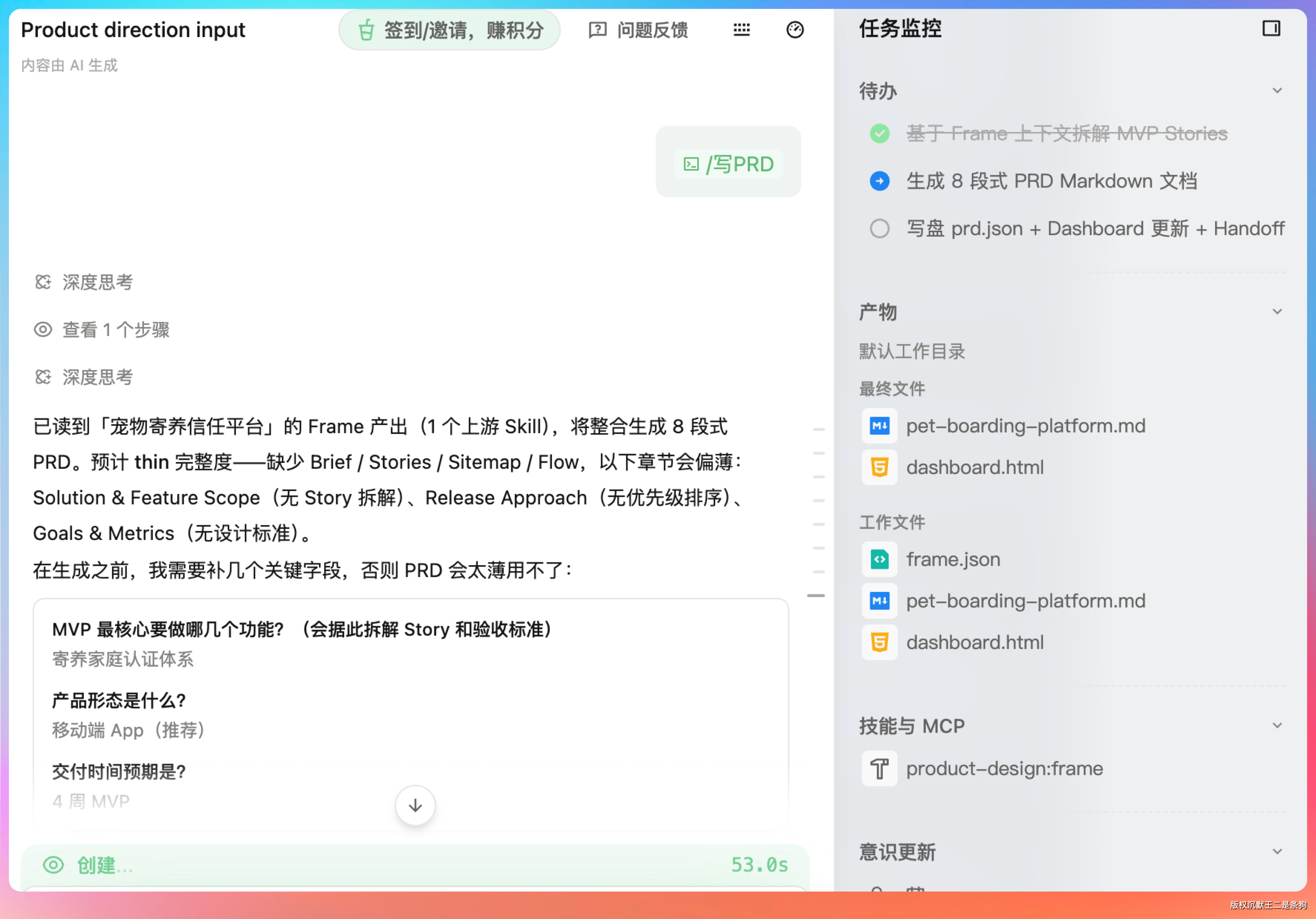Click the Product direction input title
The width and height of the screenshot is (1316, 919).
click(133, 30)
